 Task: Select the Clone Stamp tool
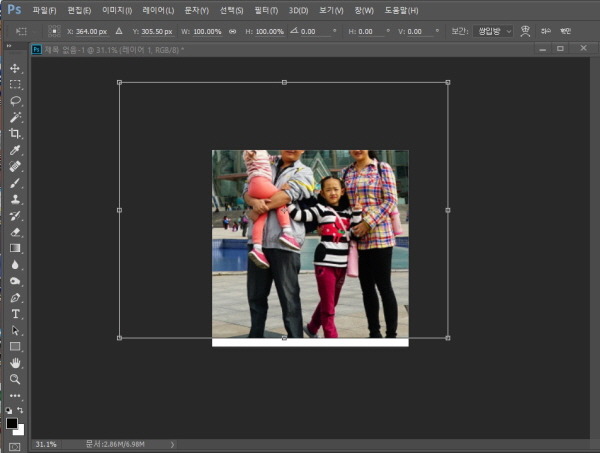(15, 199)
